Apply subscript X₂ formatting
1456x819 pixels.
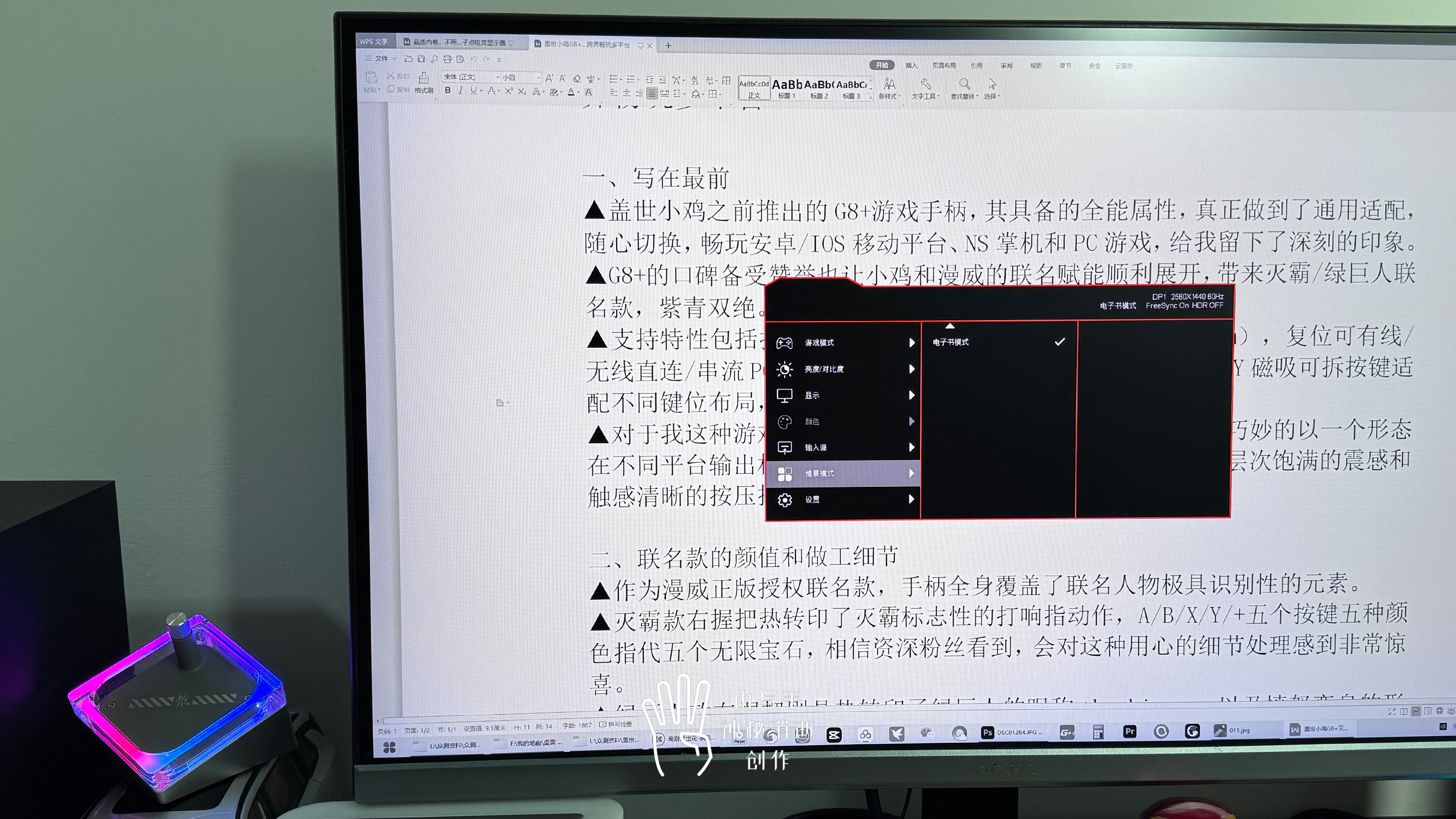[x=522, y=92]
